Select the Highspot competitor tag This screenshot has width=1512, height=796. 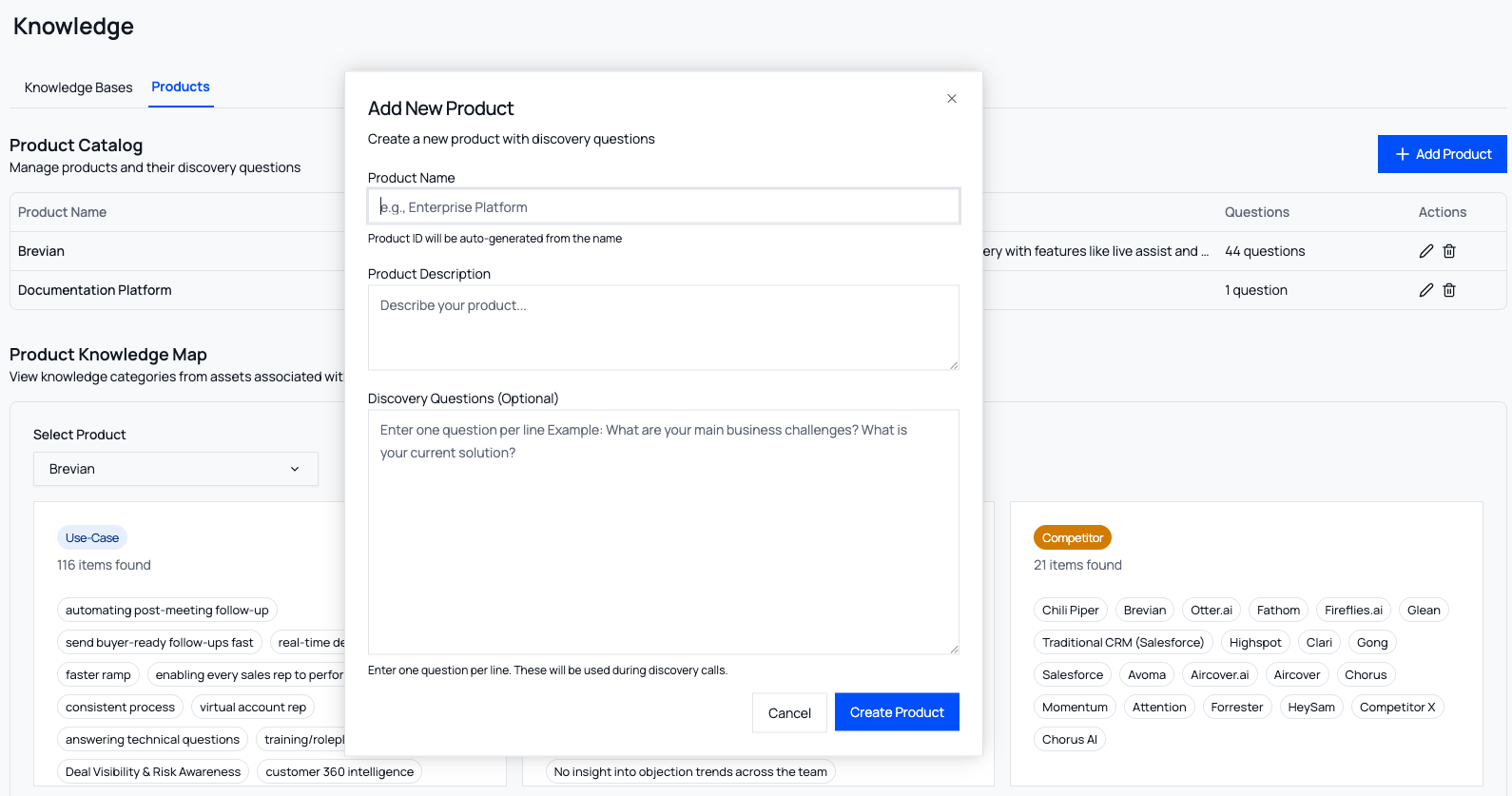(x=1255, y=643)
